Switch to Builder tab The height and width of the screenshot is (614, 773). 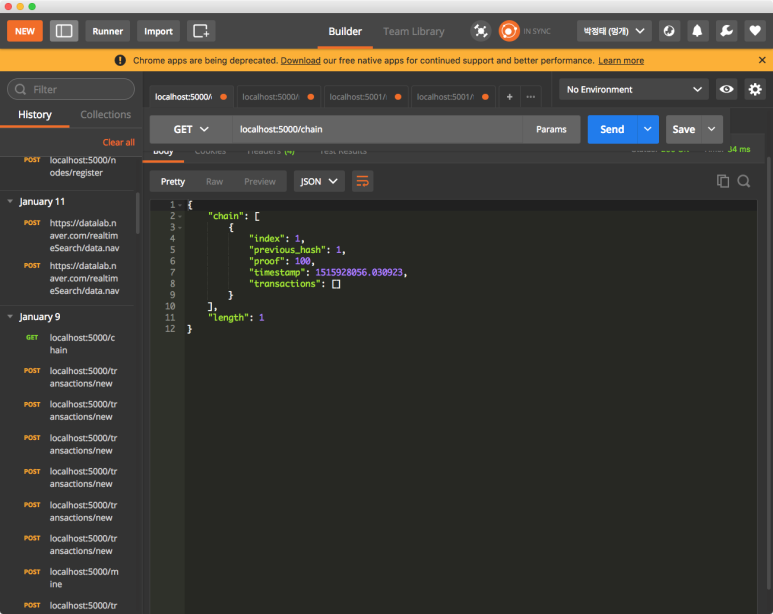tap(345, 31)
